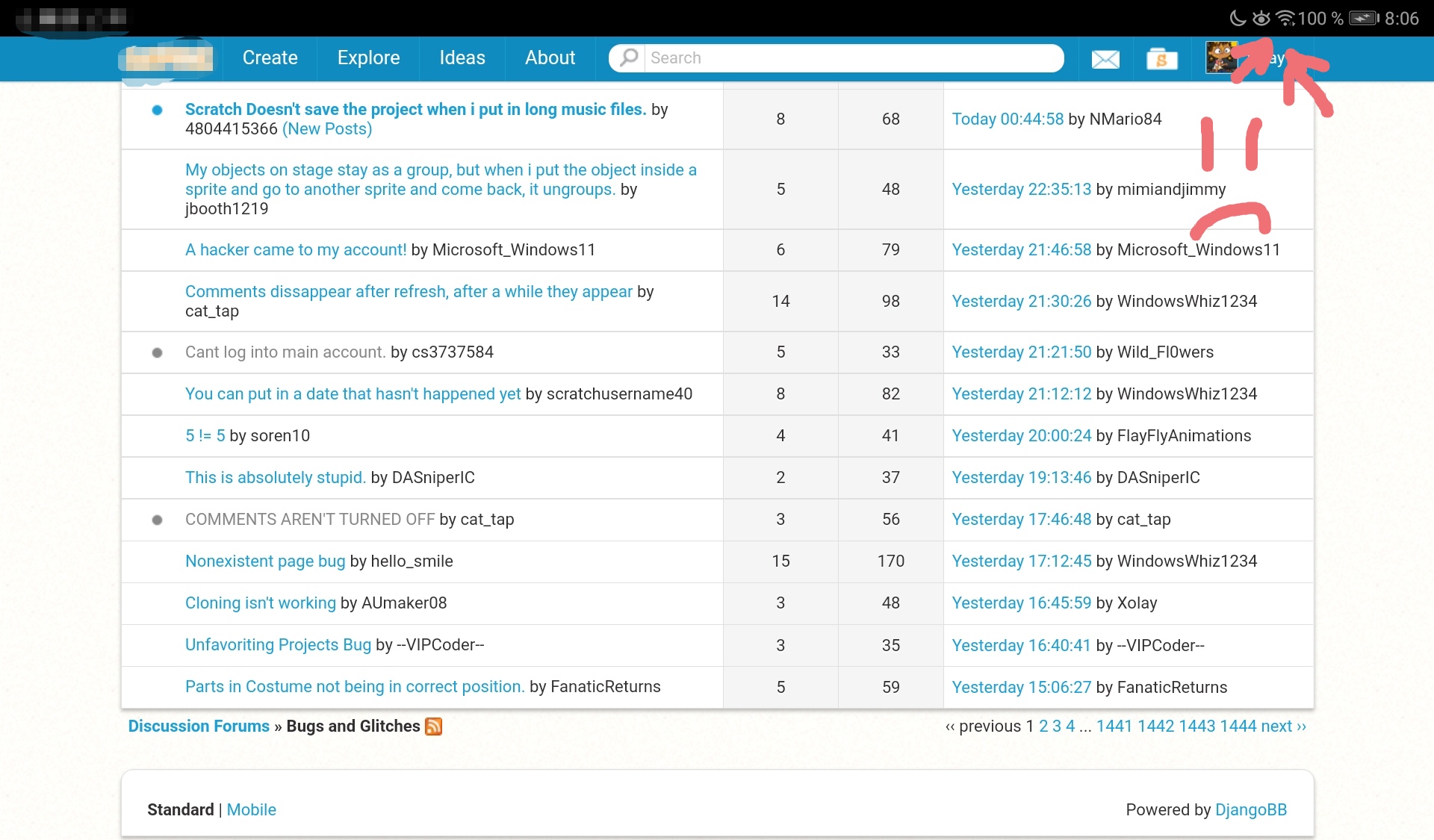Screen dimensions: 1434x840
Task: Open the backpack icon
Action: coord(1162,58)
